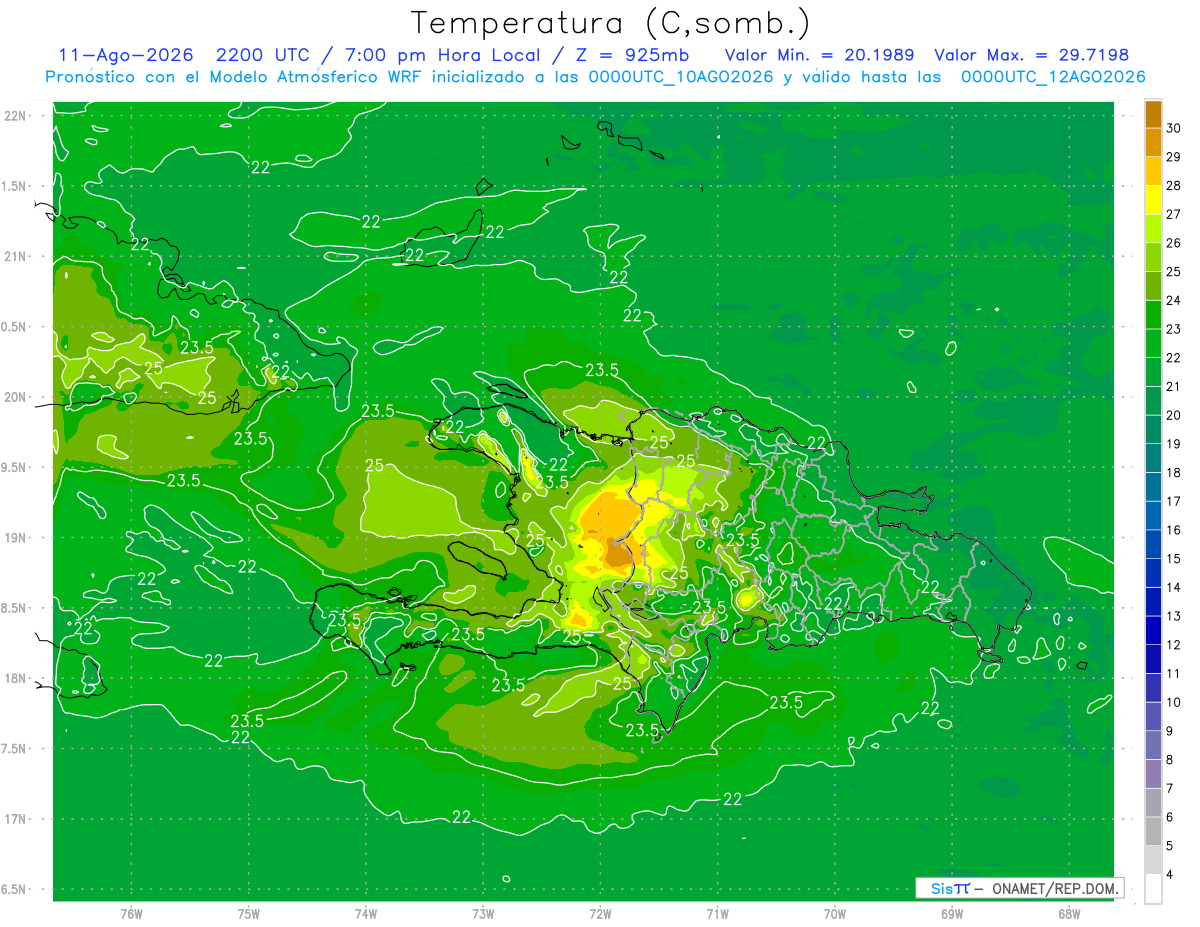Screen dimensions: 1200x927
Task: Click the '21N' latitude axis label
Action: click(15, 257)
